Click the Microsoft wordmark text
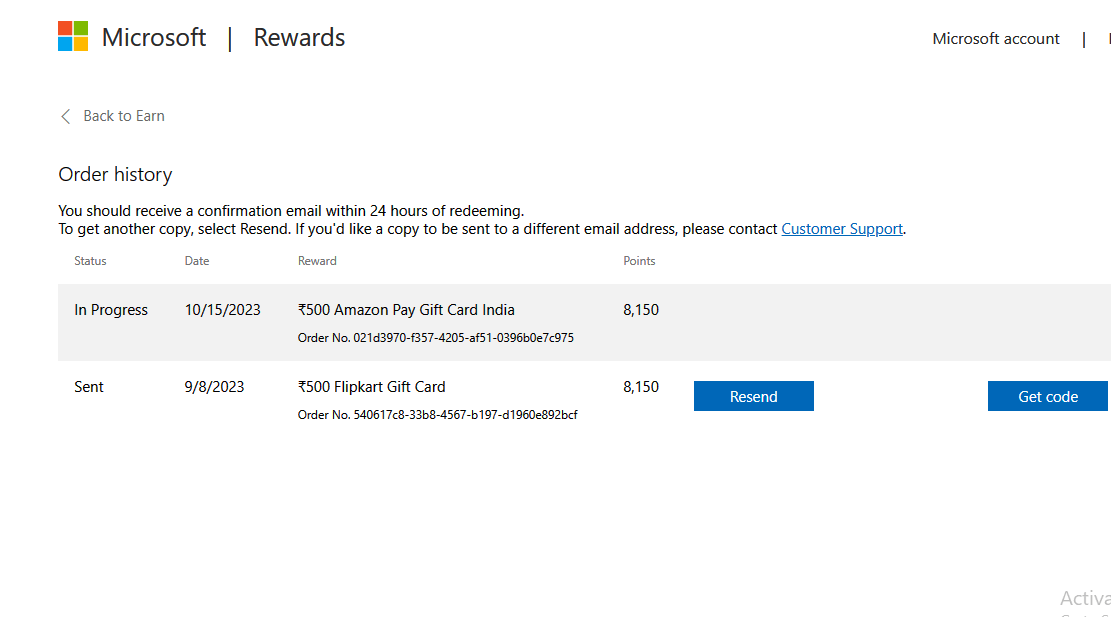This screenshot has height=617, width=1111. [154, 38]
